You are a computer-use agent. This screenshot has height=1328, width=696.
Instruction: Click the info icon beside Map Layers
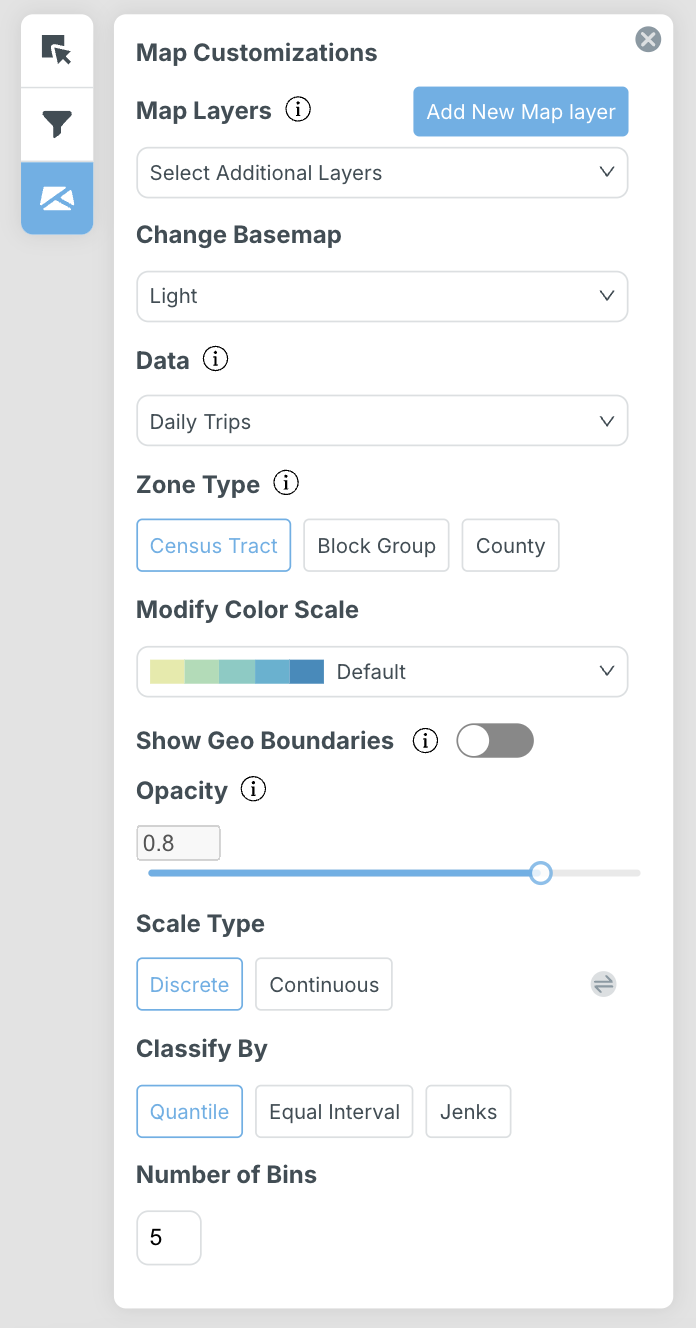coord(298,110)
